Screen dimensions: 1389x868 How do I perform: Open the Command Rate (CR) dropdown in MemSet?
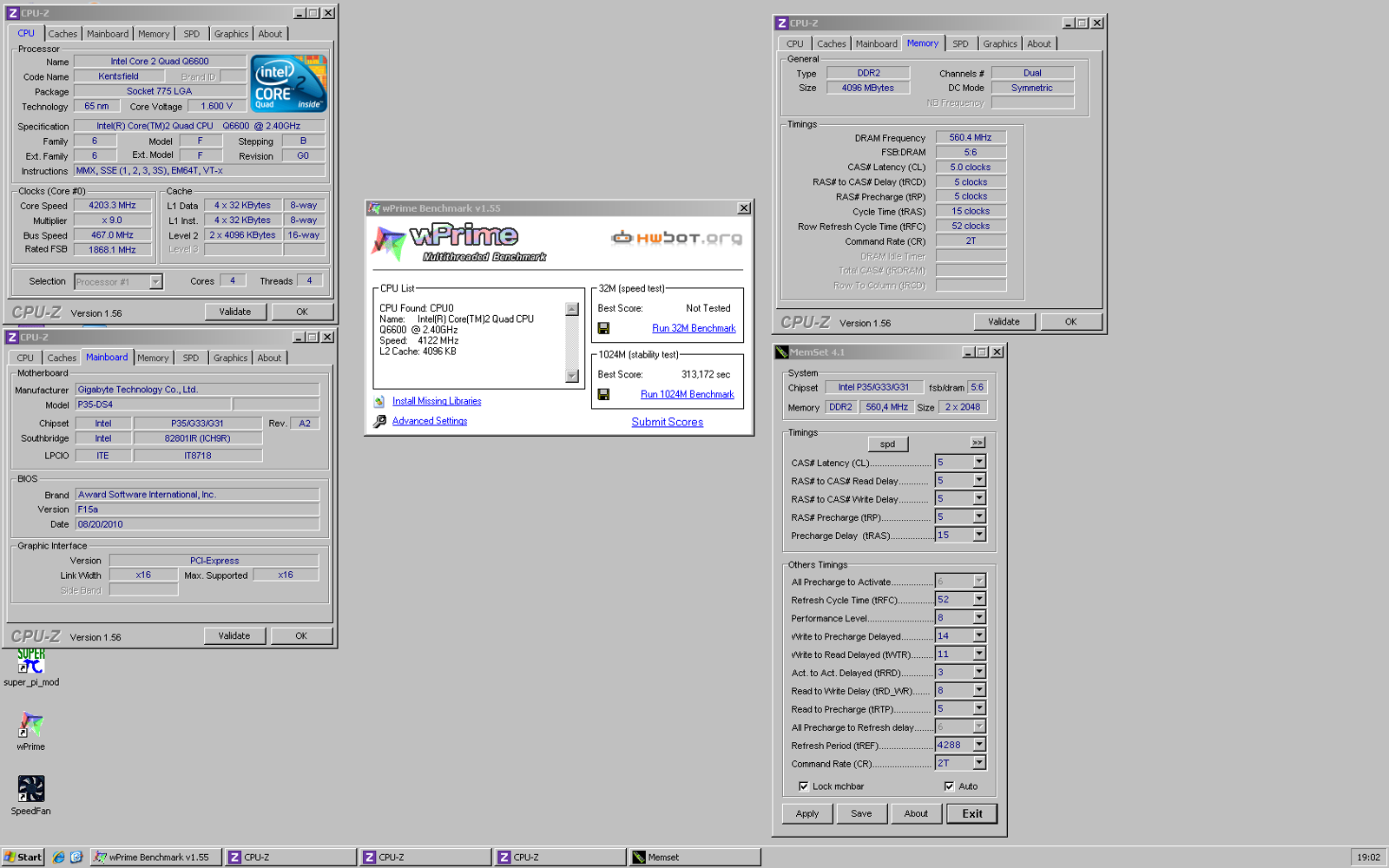click(x=979, y=763)
